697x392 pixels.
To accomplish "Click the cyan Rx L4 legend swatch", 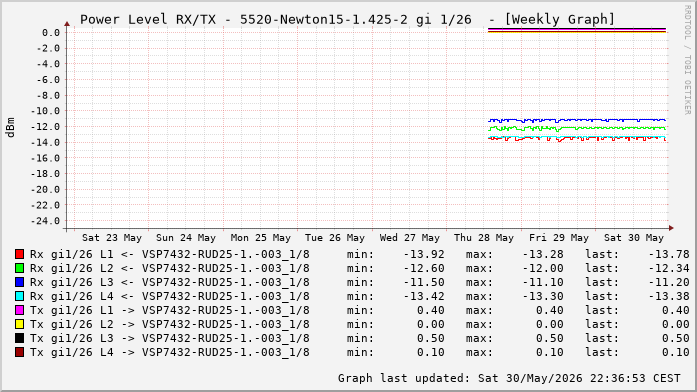I will (x=19, y=296).
